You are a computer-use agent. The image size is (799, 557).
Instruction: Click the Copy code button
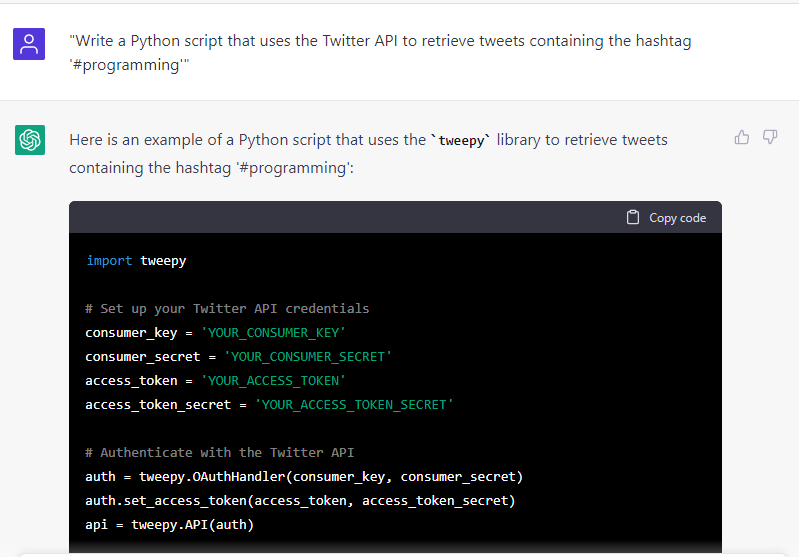(666, 218)
